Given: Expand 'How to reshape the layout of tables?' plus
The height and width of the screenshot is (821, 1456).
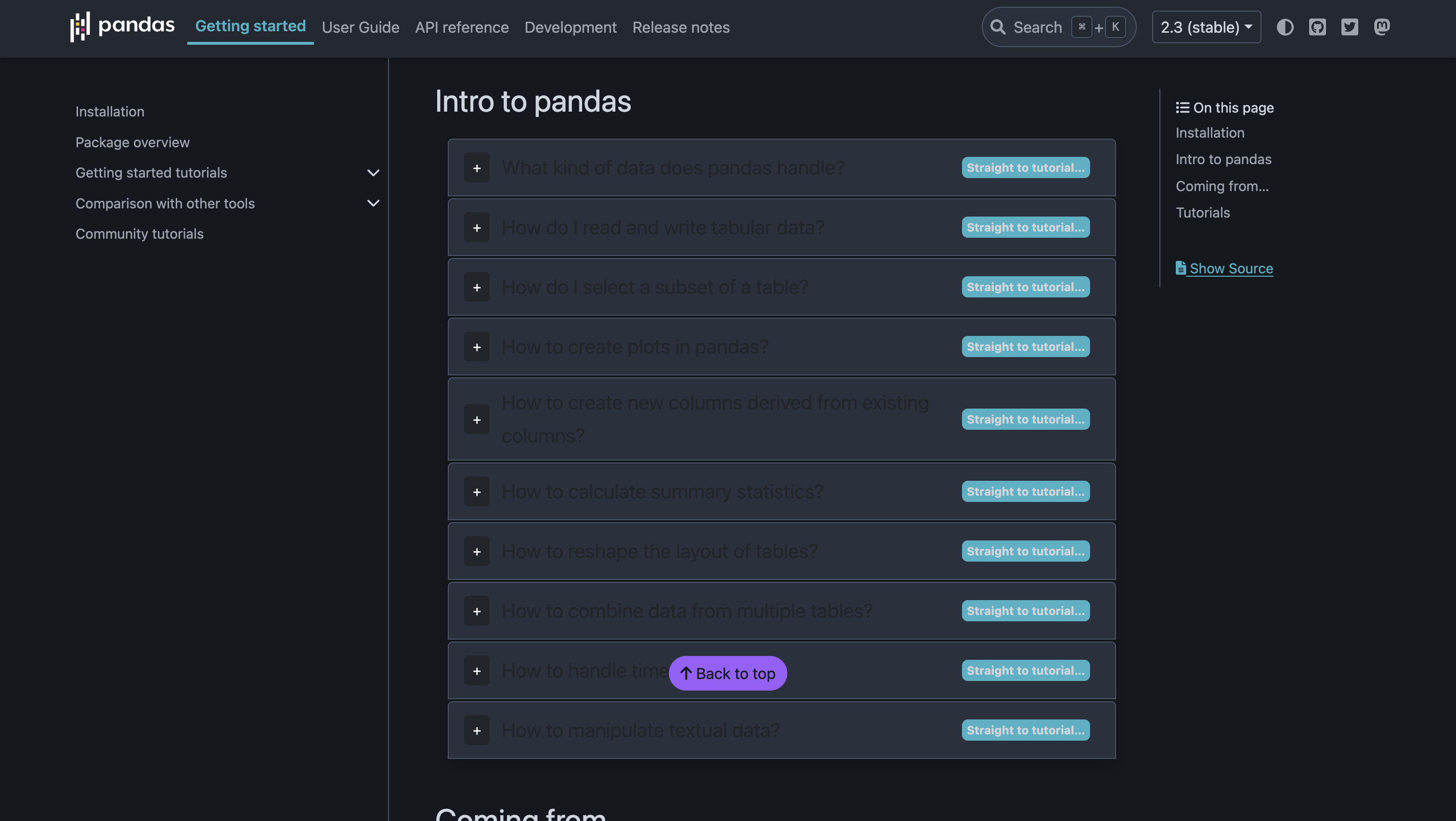Looking at the screenshot, I should (x=477, y=552).
